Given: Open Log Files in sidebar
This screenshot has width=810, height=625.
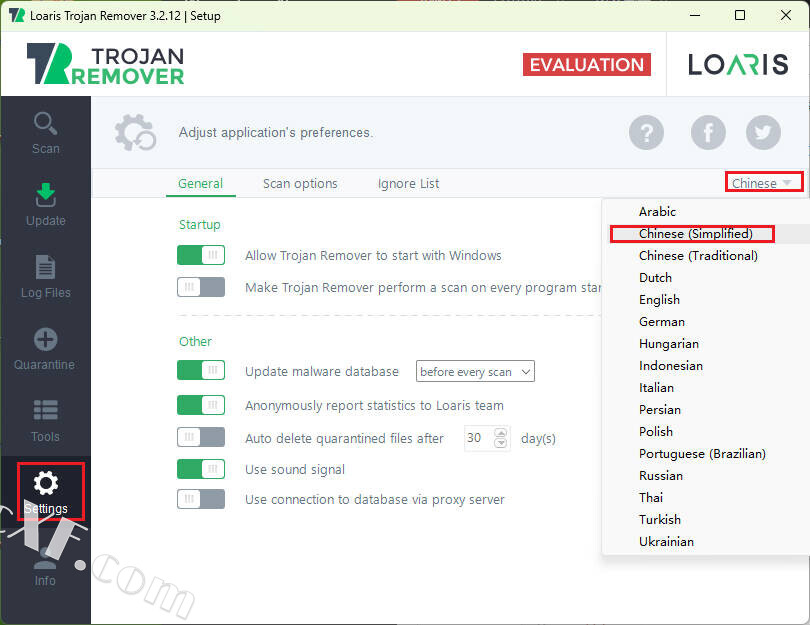Looking at the screenshot, I should pyautogui.click(x=45, y=276).
